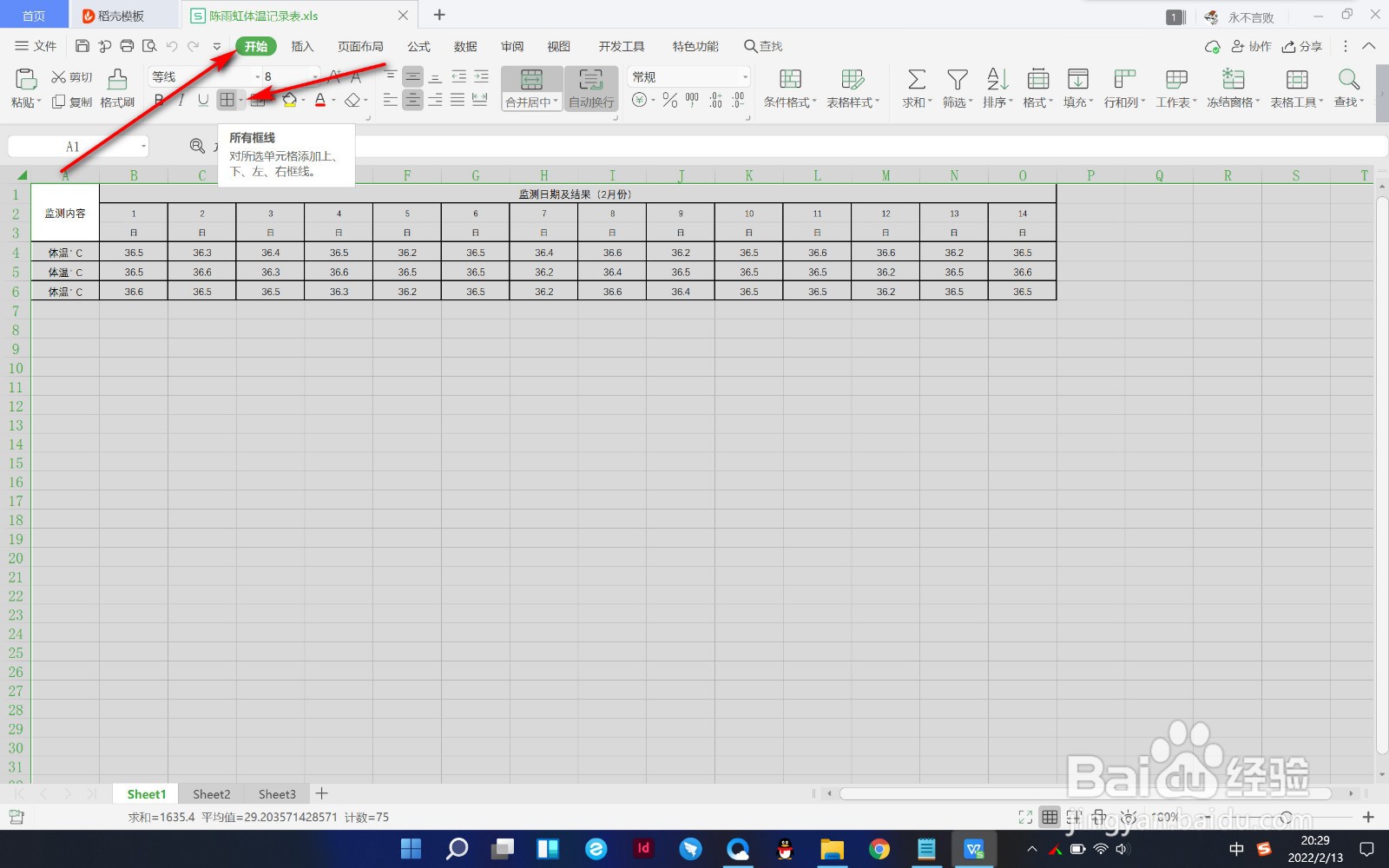This screenshot has height=868, width=1389.
Task: Open the font name dropdown (等线)
Action: click(257, 76)
